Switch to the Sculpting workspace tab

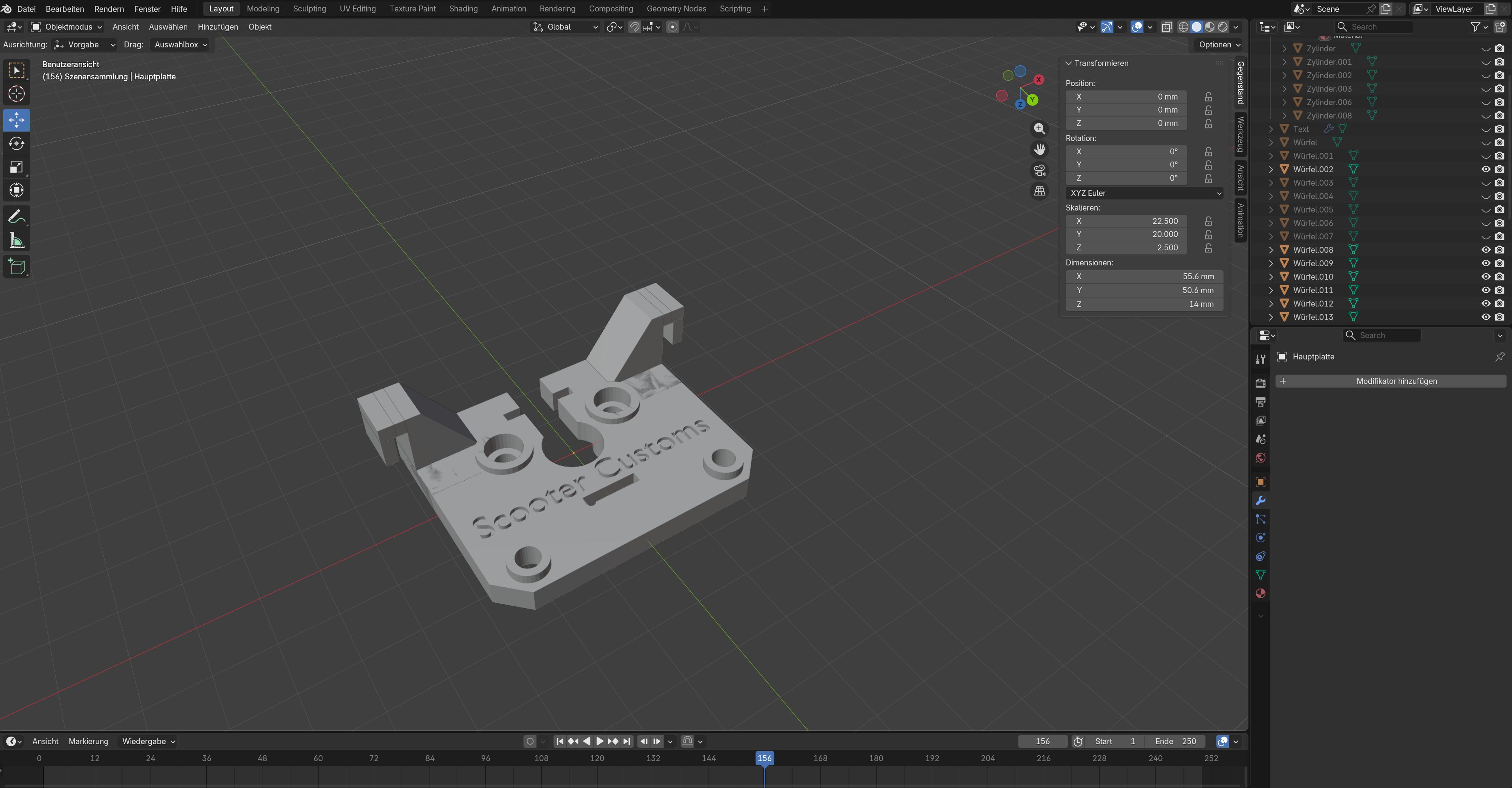click(x=309, y=9)
